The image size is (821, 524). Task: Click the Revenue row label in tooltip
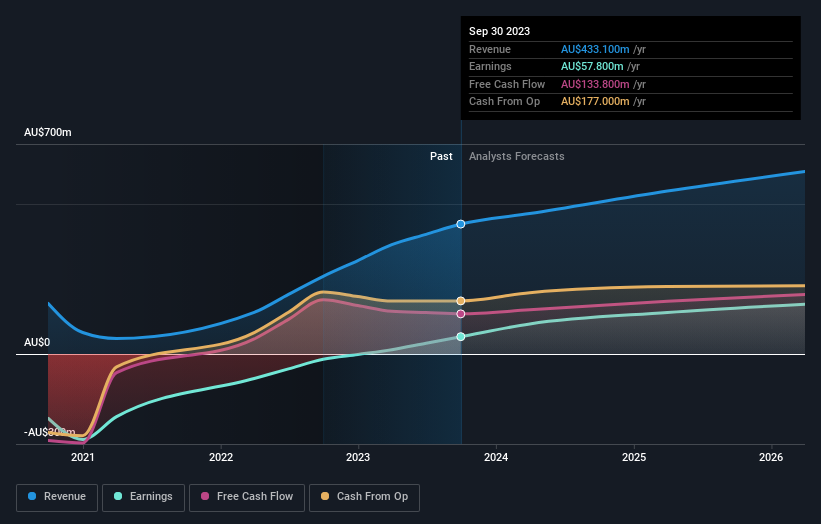[490, 49]
